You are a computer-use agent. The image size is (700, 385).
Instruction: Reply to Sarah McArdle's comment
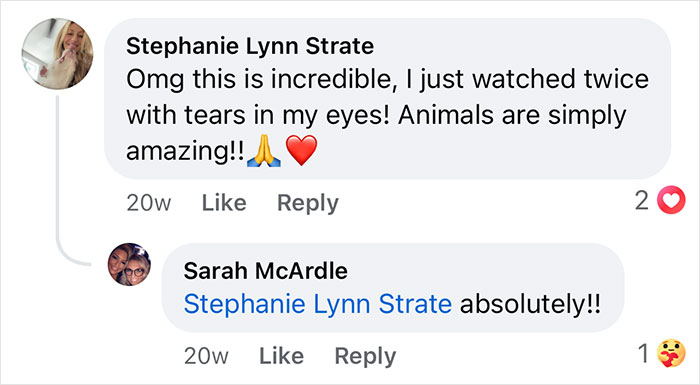365,356
